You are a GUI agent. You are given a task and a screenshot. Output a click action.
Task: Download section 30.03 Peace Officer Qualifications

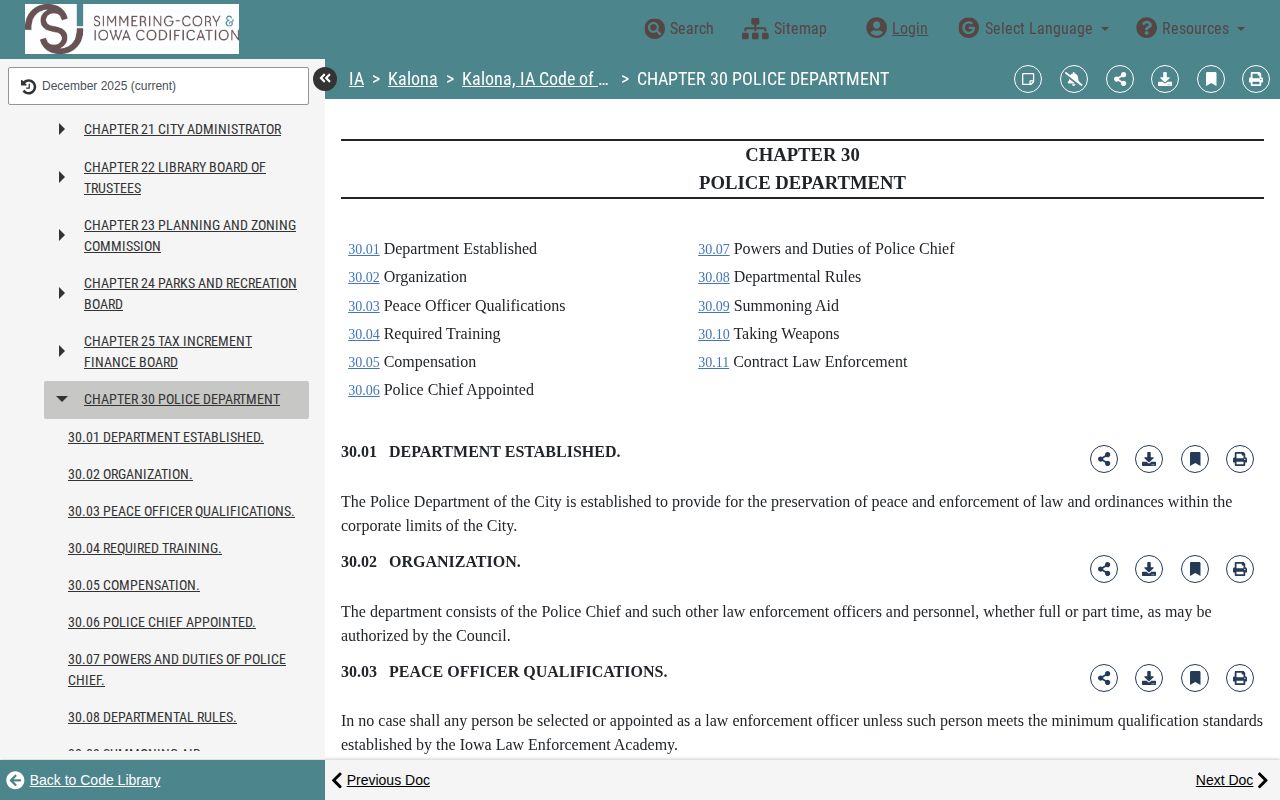coord(1149,678)
